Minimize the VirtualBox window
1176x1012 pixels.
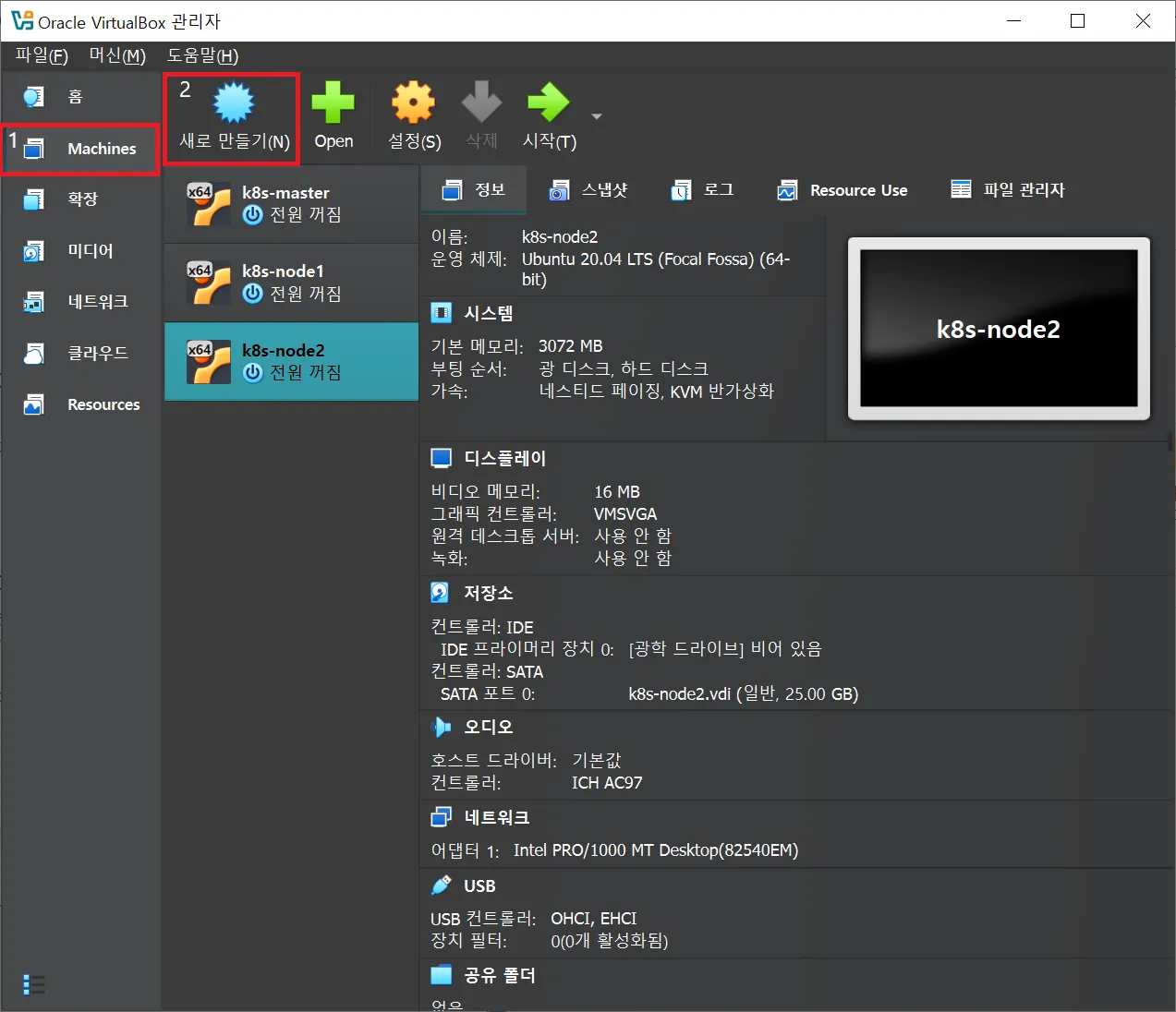point(1013,20)
